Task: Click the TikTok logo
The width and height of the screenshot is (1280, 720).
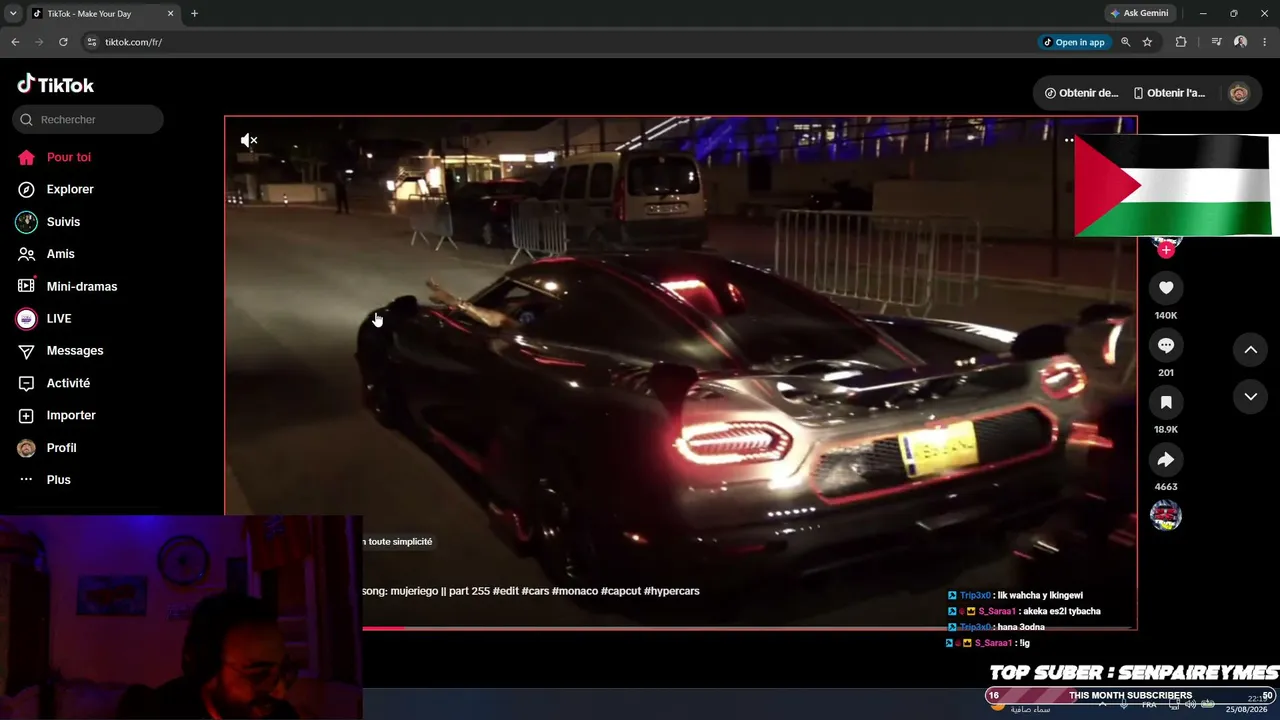Action: point(56,85)
